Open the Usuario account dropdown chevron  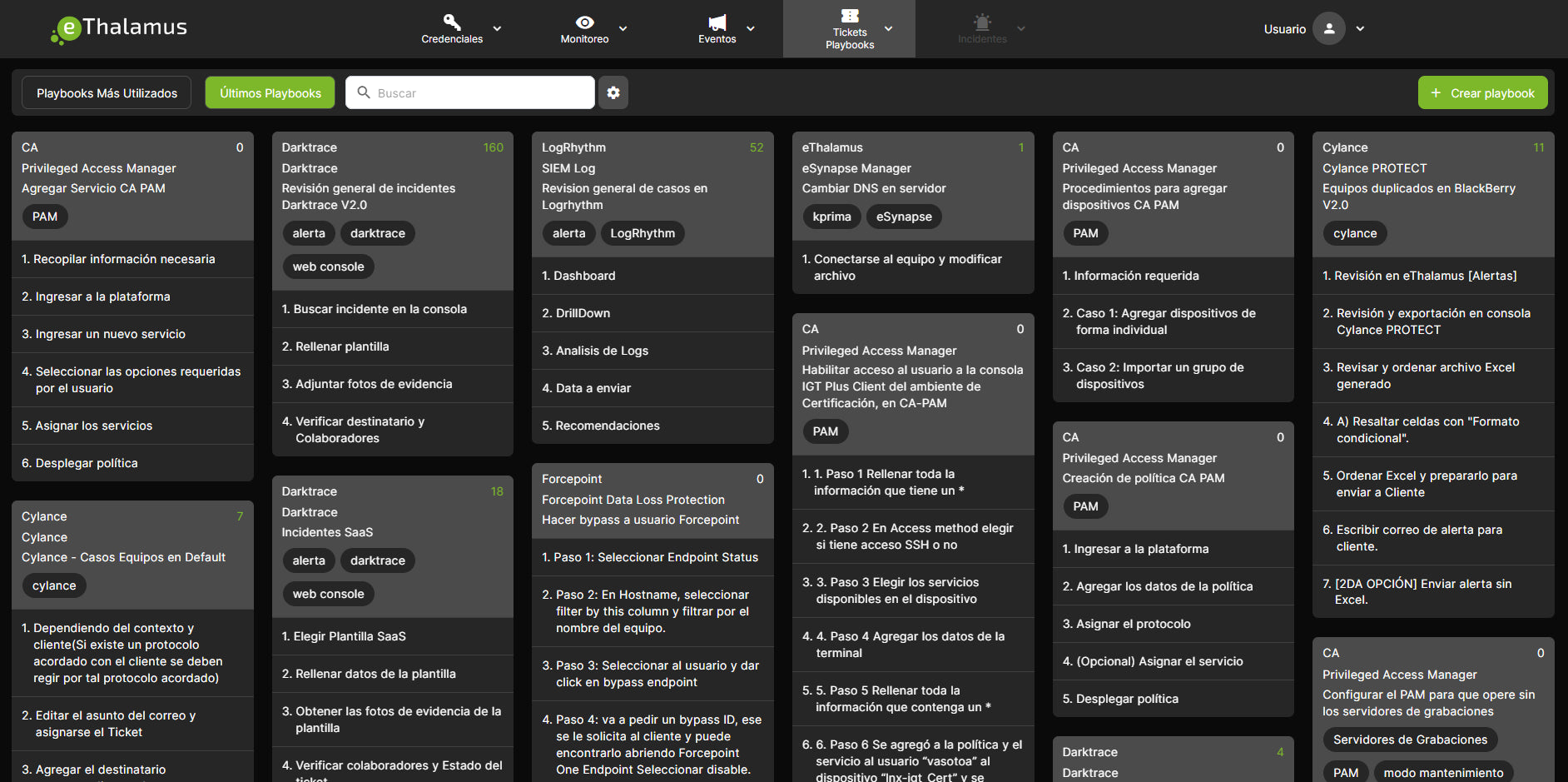point(1360,29)
